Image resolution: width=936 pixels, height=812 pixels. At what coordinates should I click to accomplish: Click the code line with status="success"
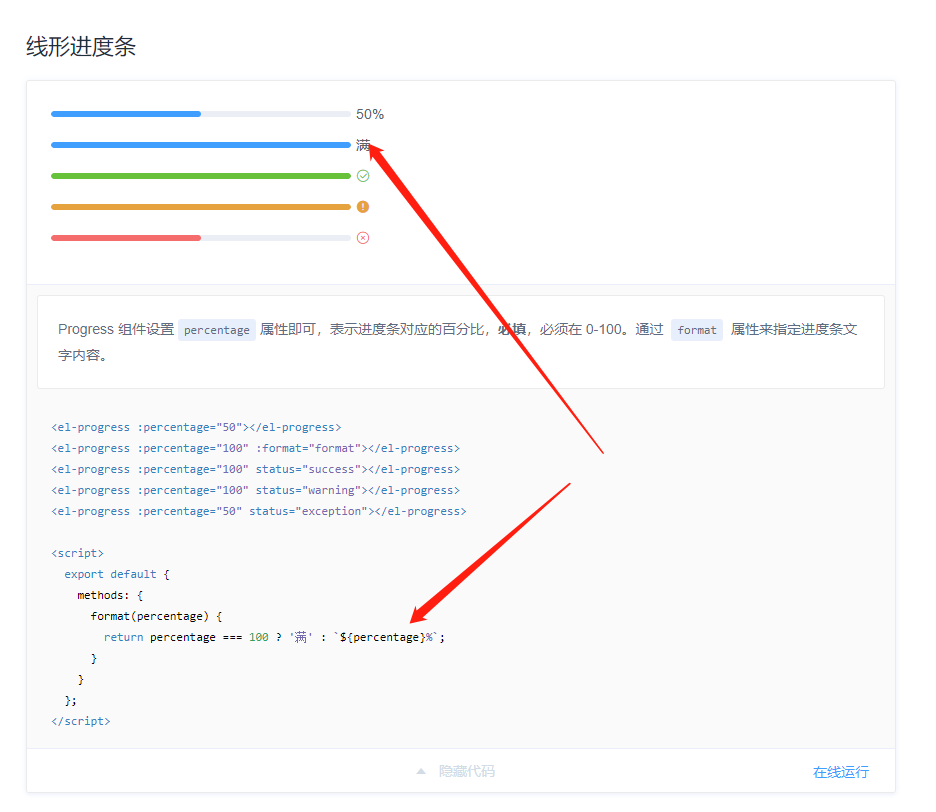(x=255, y=469)
